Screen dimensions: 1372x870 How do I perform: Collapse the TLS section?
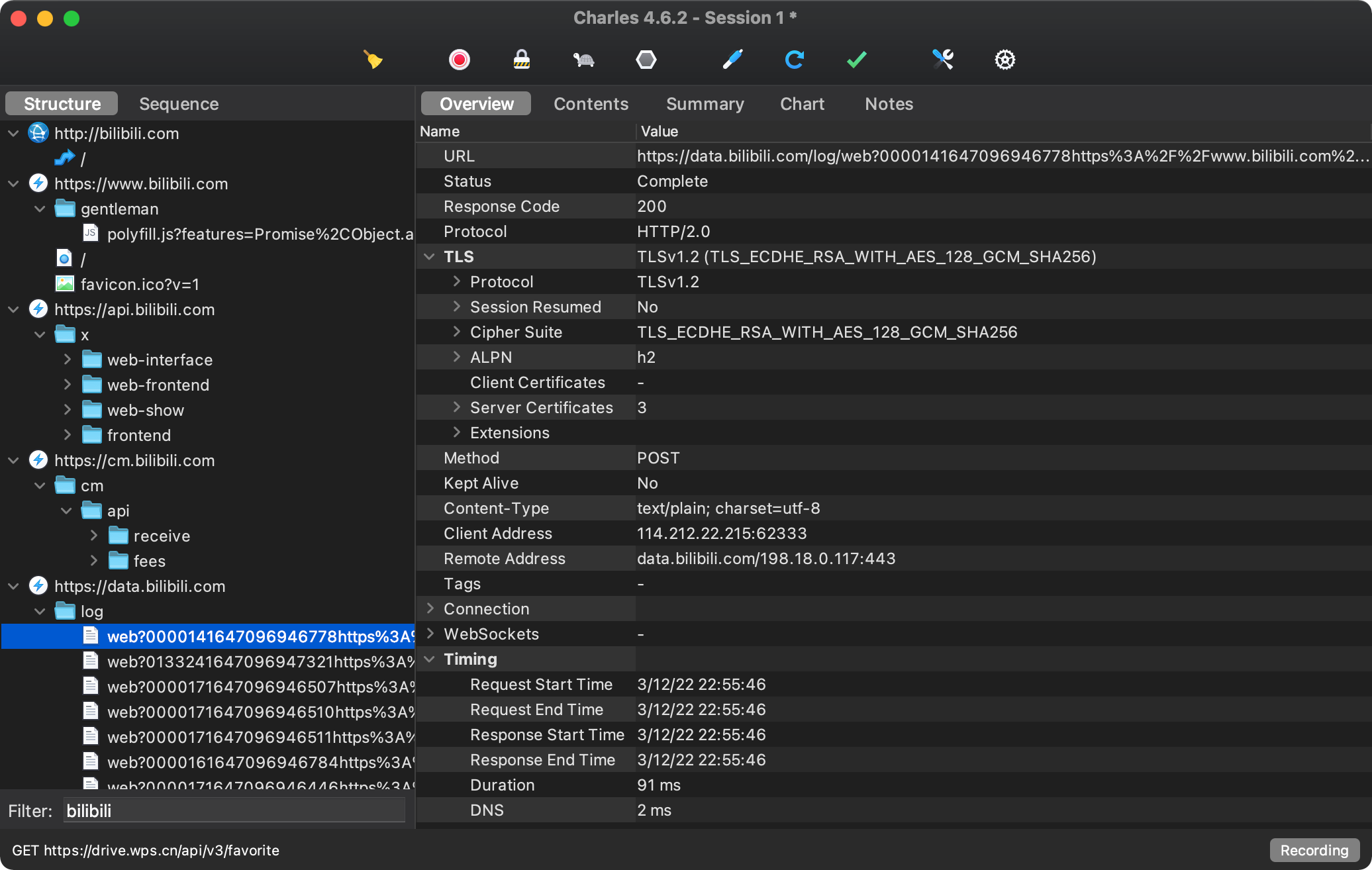[x=430, y=256]
